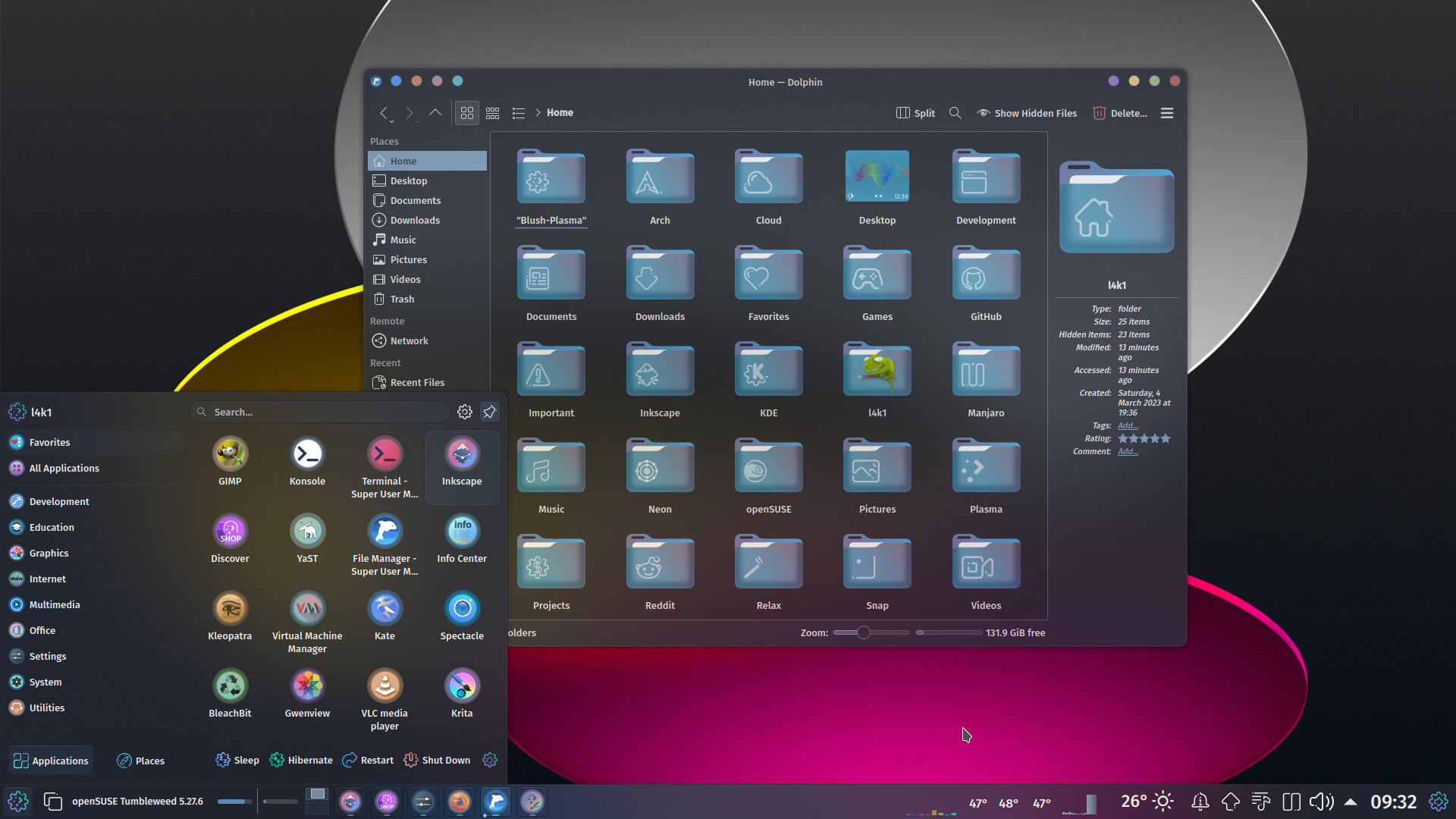Unpin the launcher with the pin toggle
This screenshot has width=1456, height=819.
489,412
